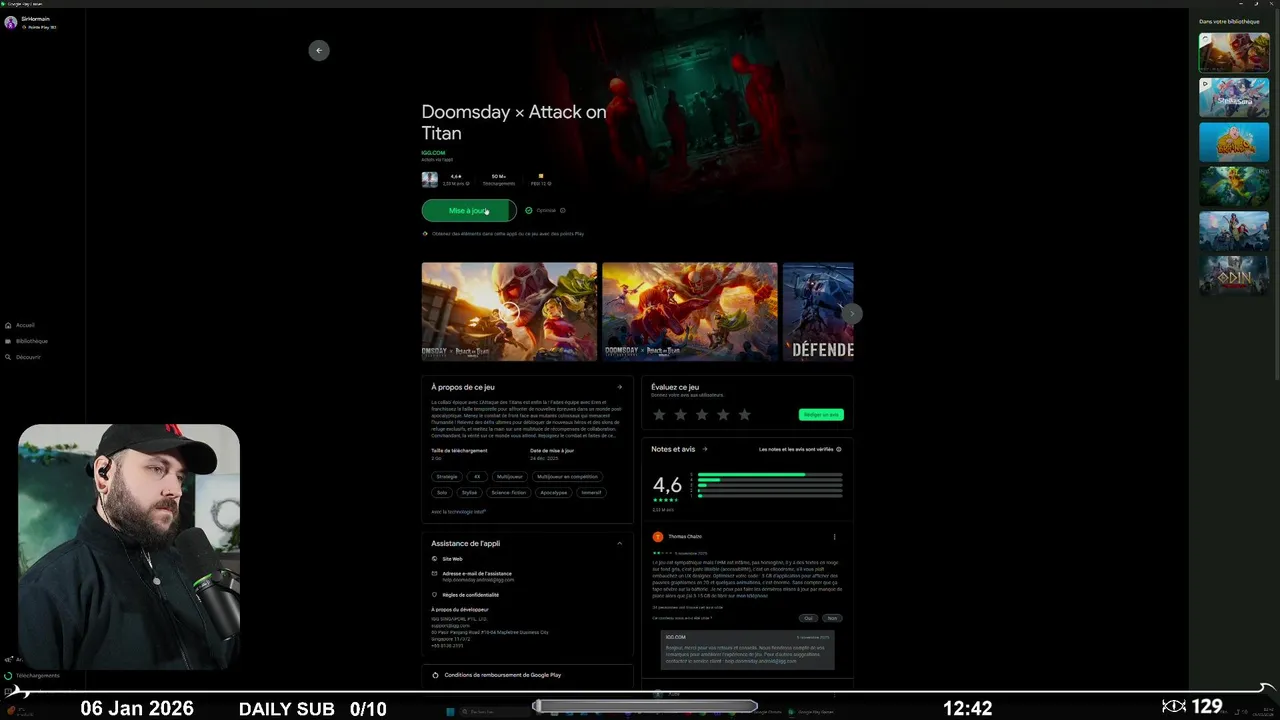This screenshot has width=1280, height=720.
Task: Click the taskbar search box
Action: (495, 712)
